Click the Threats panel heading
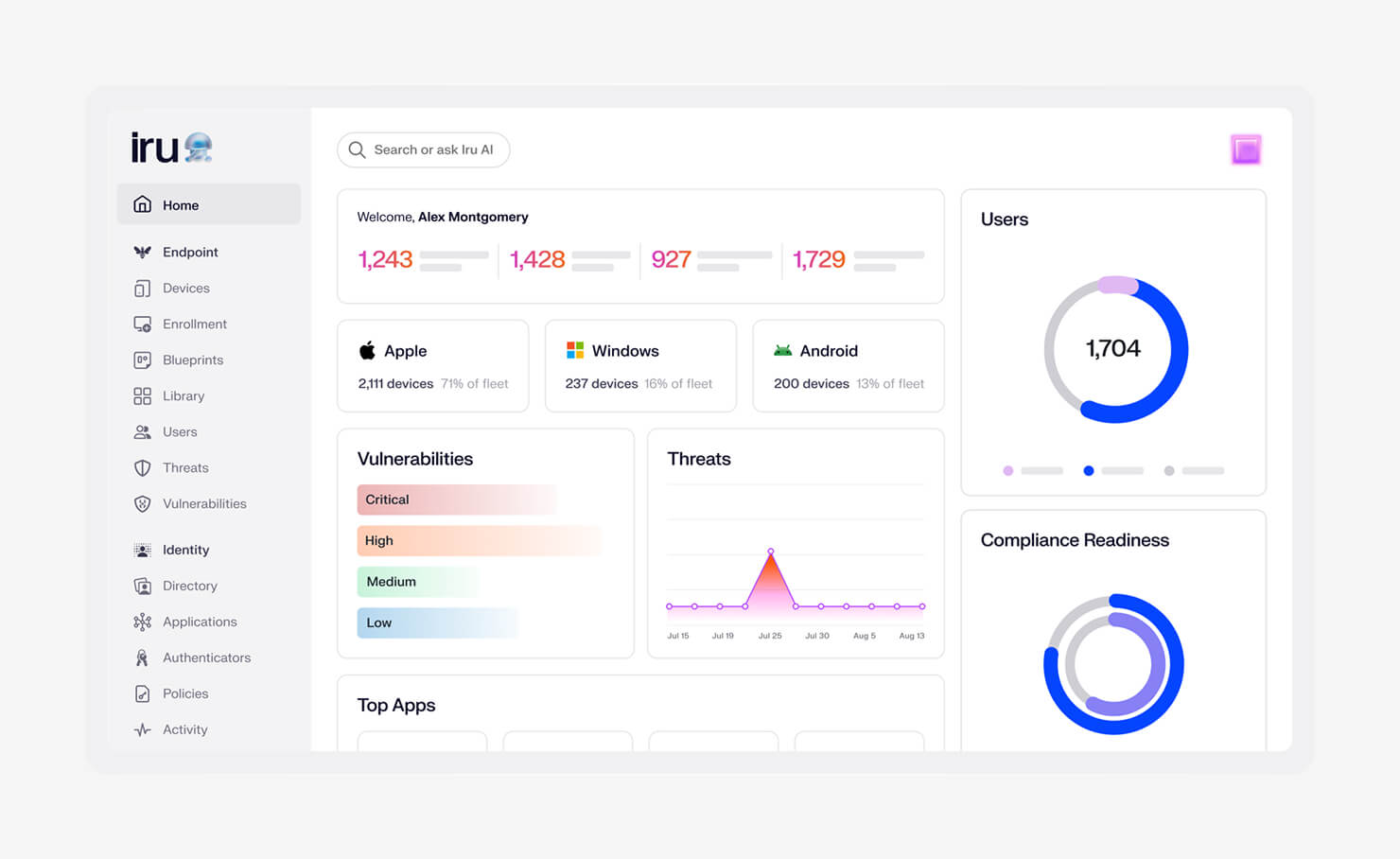1400x859 pixels. [x=699, y=459]
